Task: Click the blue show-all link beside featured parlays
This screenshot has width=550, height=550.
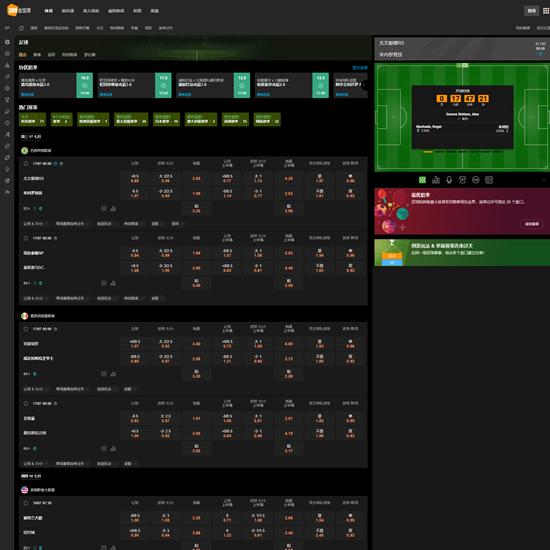Action: (x=360, y=68)
